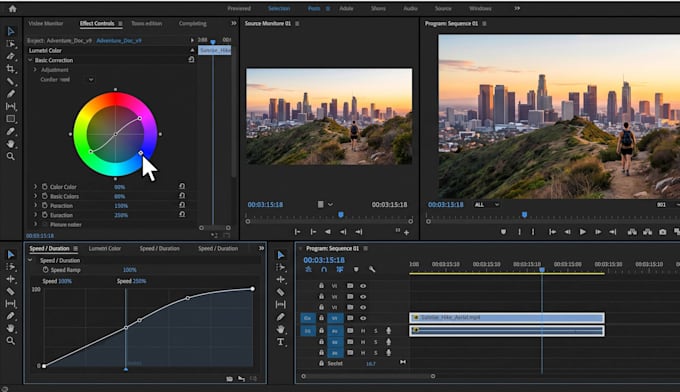Toggle stopwatch animation for Basic Colors
Image resolution: width=680 pixels, height=392 pixels.
(45, 196)
